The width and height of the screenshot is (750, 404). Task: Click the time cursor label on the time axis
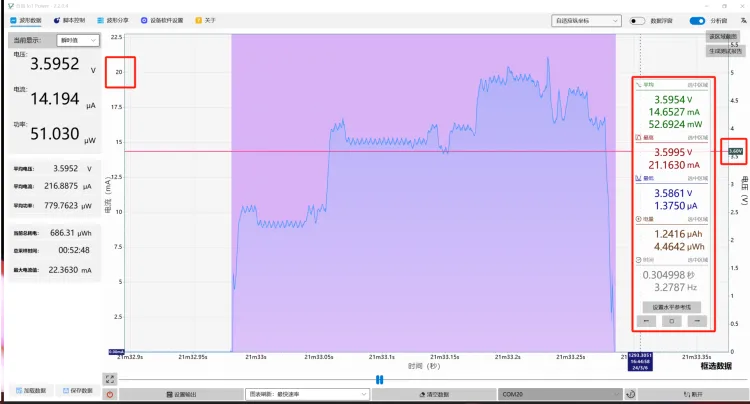tap(640, 361)
